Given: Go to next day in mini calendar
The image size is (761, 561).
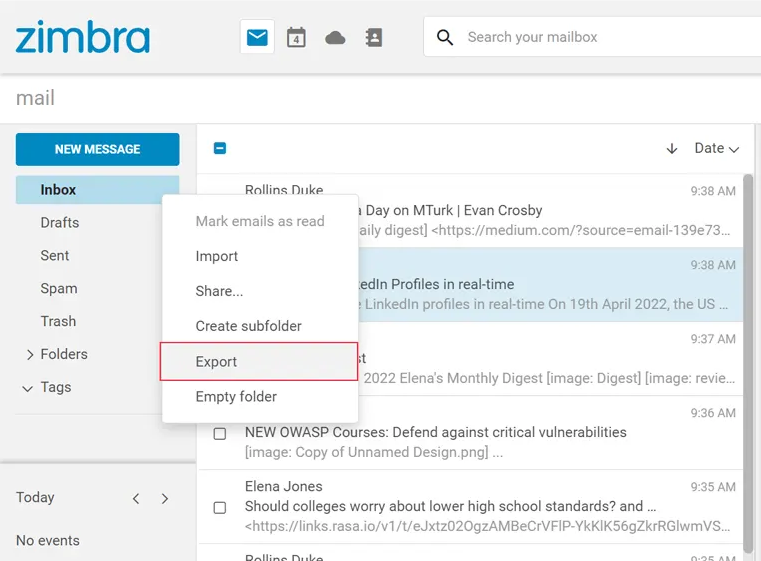Looking at the screenshot, I should pos(165,498).
